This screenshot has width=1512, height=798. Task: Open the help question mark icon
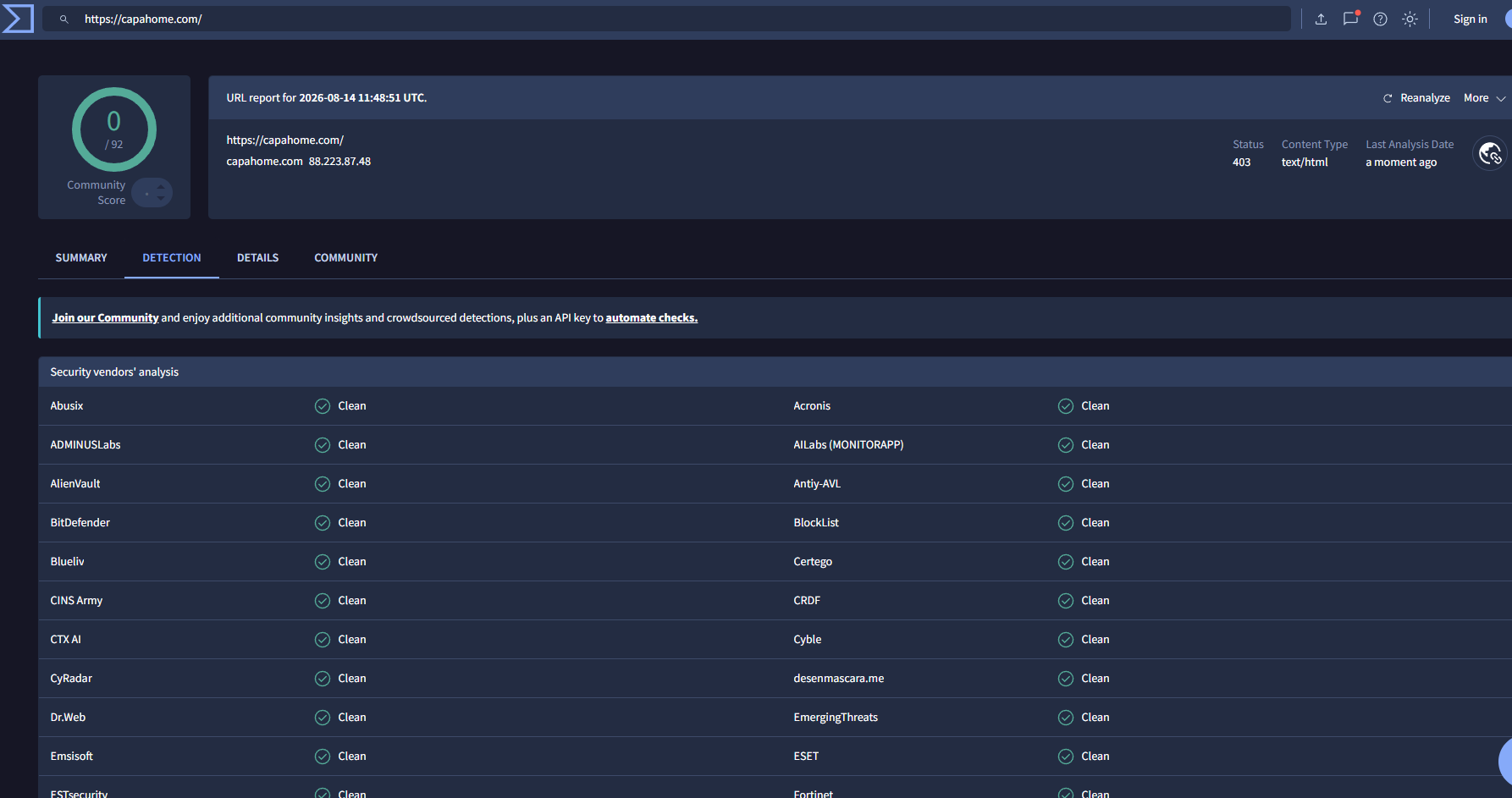click(x=1380, y=19)
